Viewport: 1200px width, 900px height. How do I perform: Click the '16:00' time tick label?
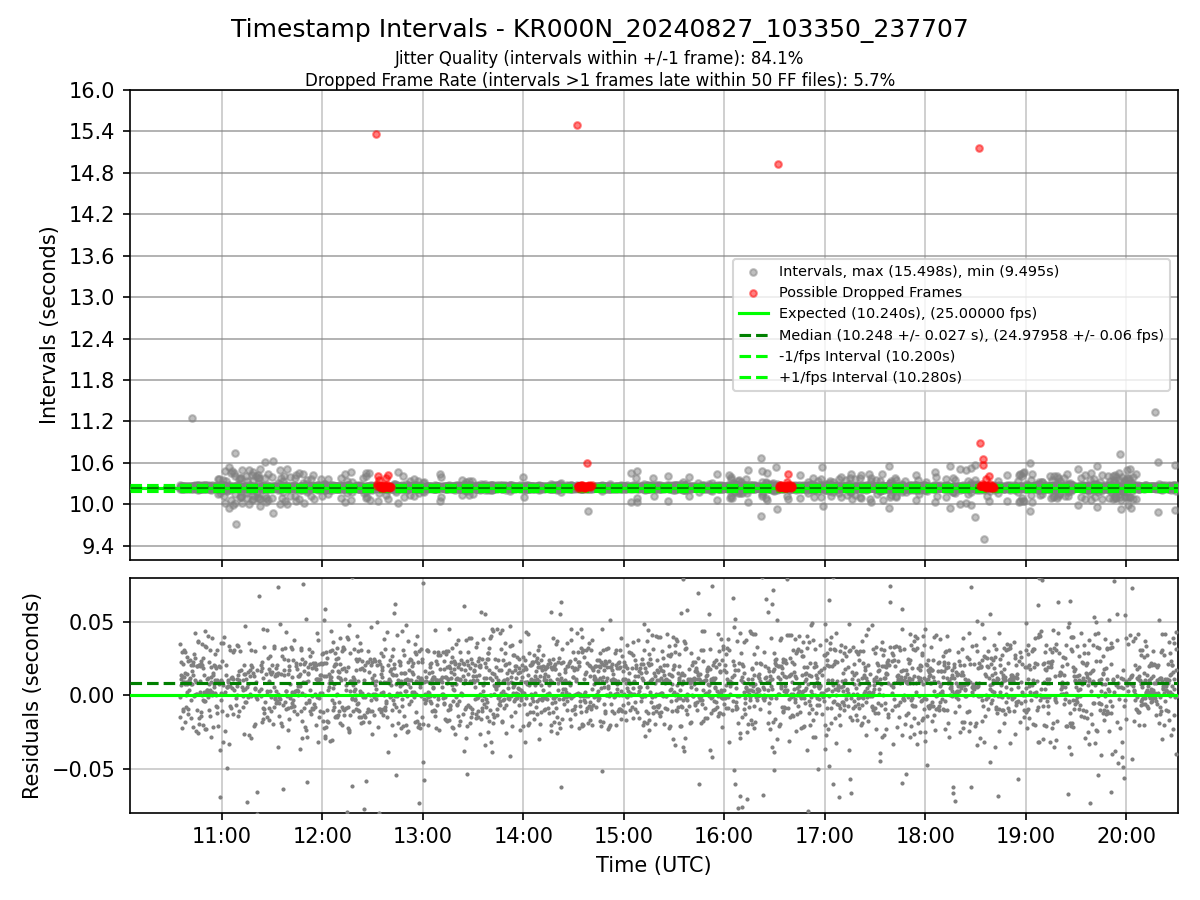[724, 837]
